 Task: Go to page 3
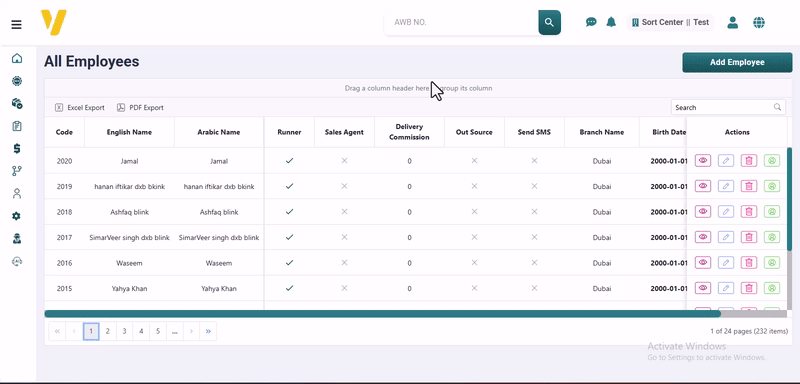point(124,331)
